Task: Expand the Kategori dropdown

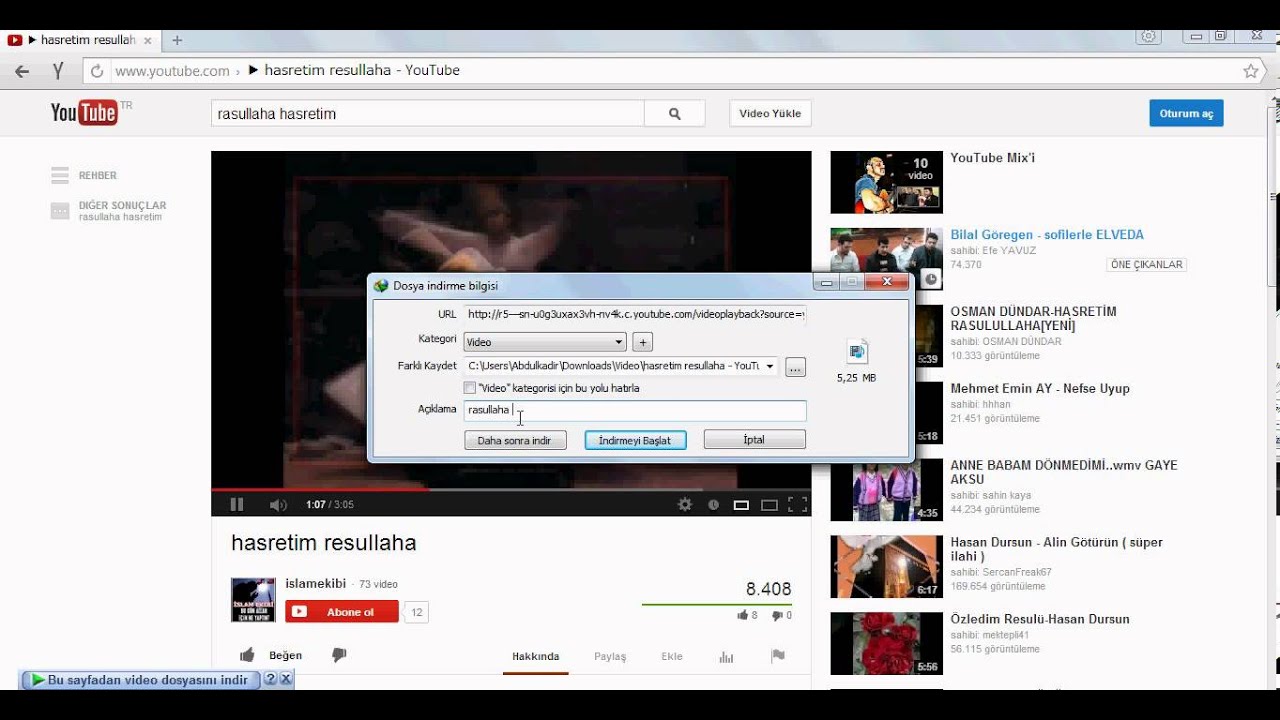Action: click(619, 342)
